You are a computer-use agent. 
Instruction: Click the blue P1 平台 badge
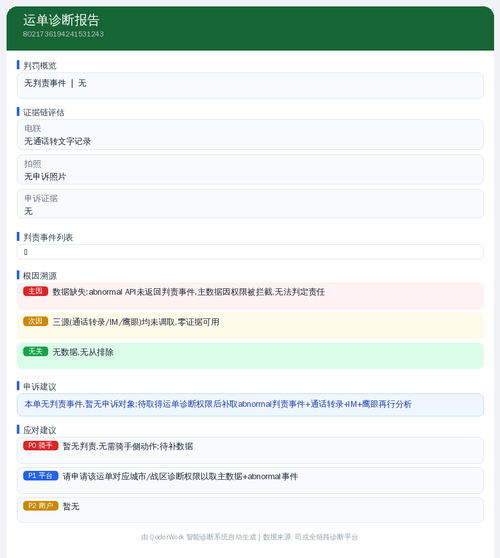pyautogui.click(x=41, y=476)
